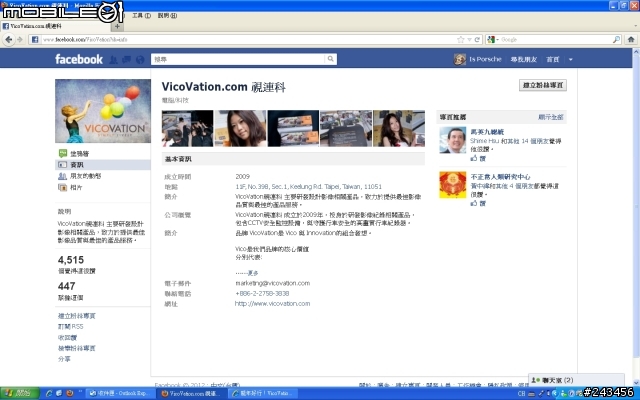Screen dimensions: 640x400
Task: Select the 資訊 (Info) sidebar tab
Action: 103,164
